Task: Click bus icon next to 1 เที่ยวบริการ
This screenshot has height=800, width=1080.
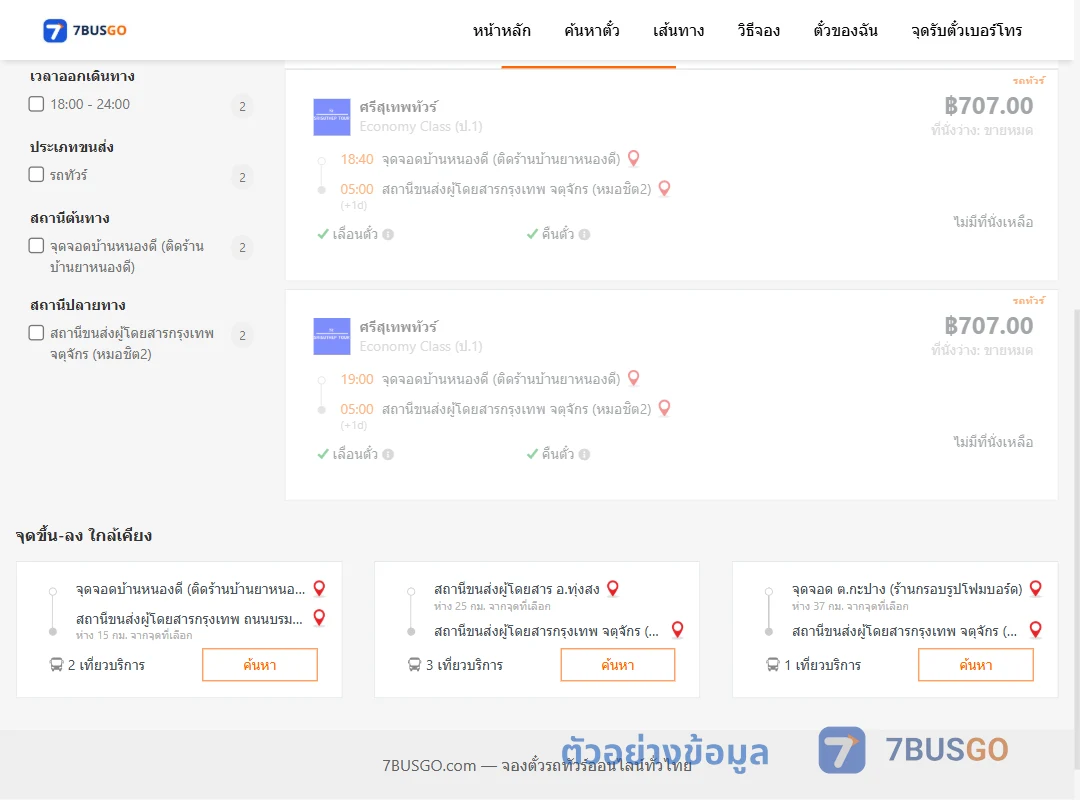Action: click(x=773, y=665)
